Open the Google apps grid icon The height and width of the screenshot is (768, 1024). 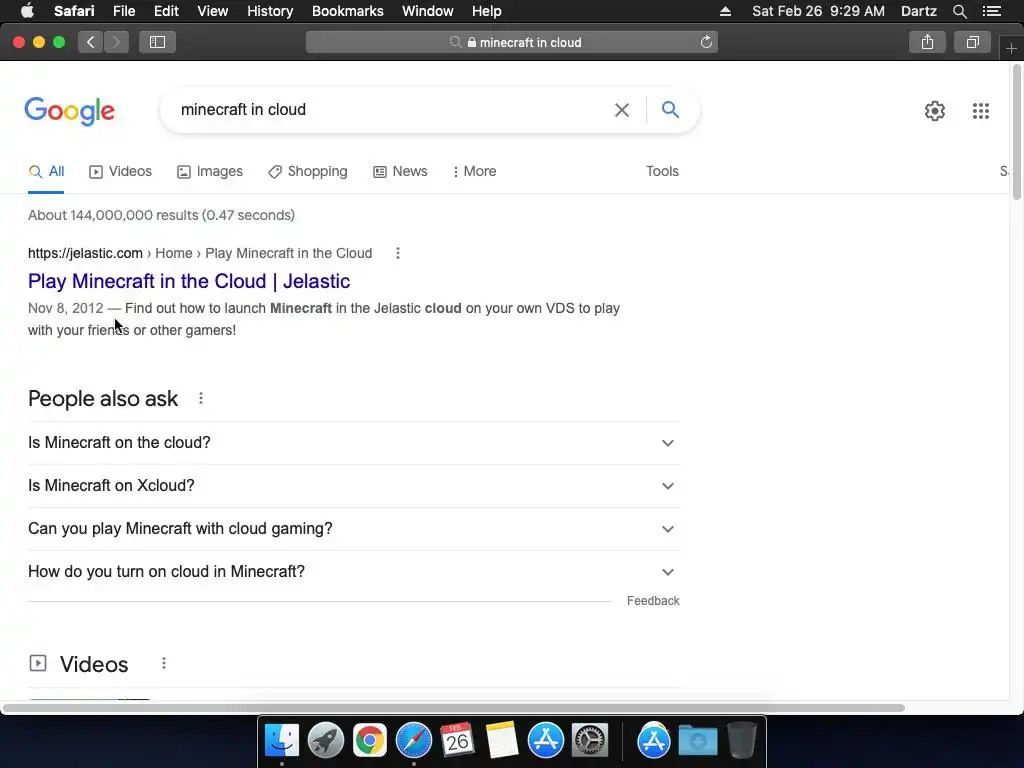click(980, 111)
